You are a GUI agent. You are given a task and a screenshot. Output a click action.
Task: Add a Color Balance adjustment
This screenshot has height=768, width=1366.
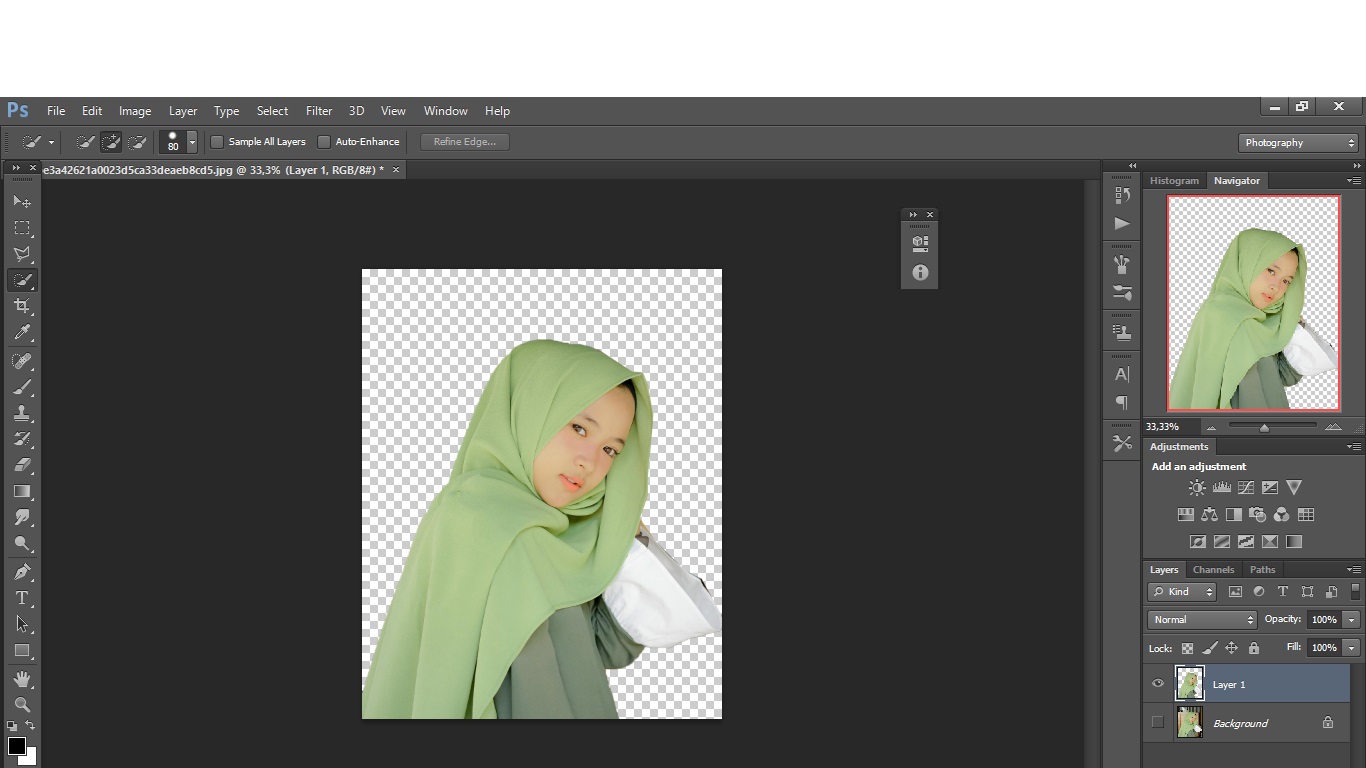tap(1209, 515)
